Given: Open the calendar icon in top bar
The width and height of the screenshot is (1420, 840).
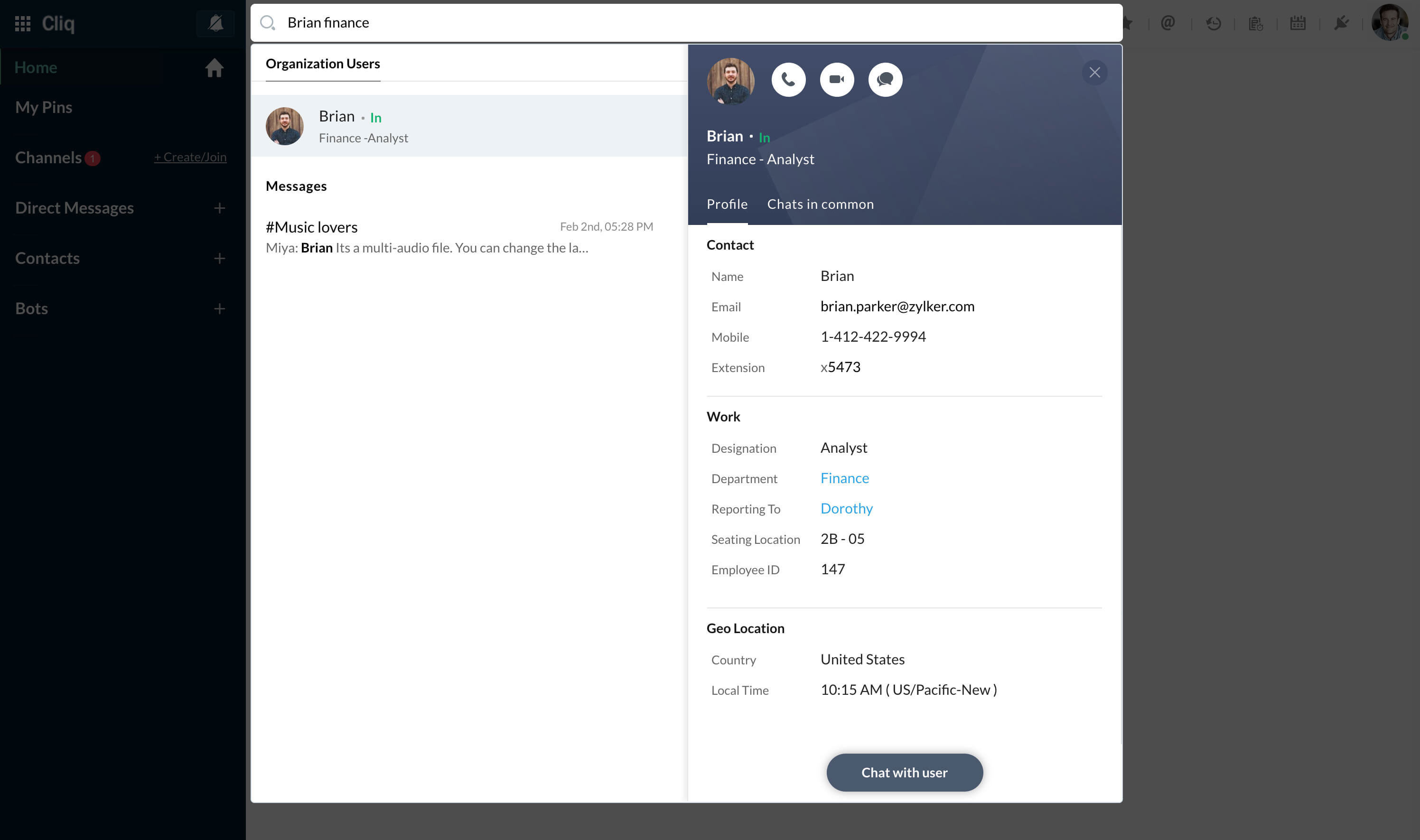Looking at the screenshot, I should [1298, 23].
